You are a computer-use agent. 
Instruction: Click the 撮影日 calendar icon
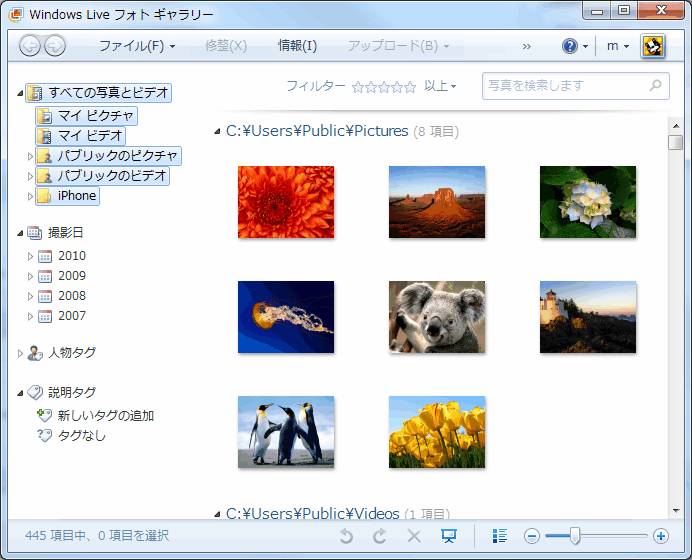(34, 233)
